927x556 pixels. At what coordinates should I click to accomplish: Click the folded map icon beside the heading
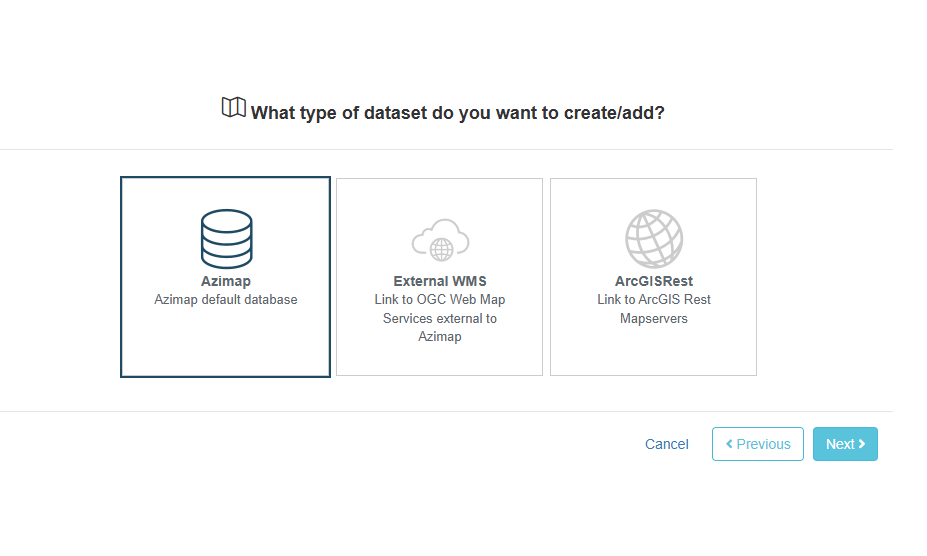tap(234, 108)
